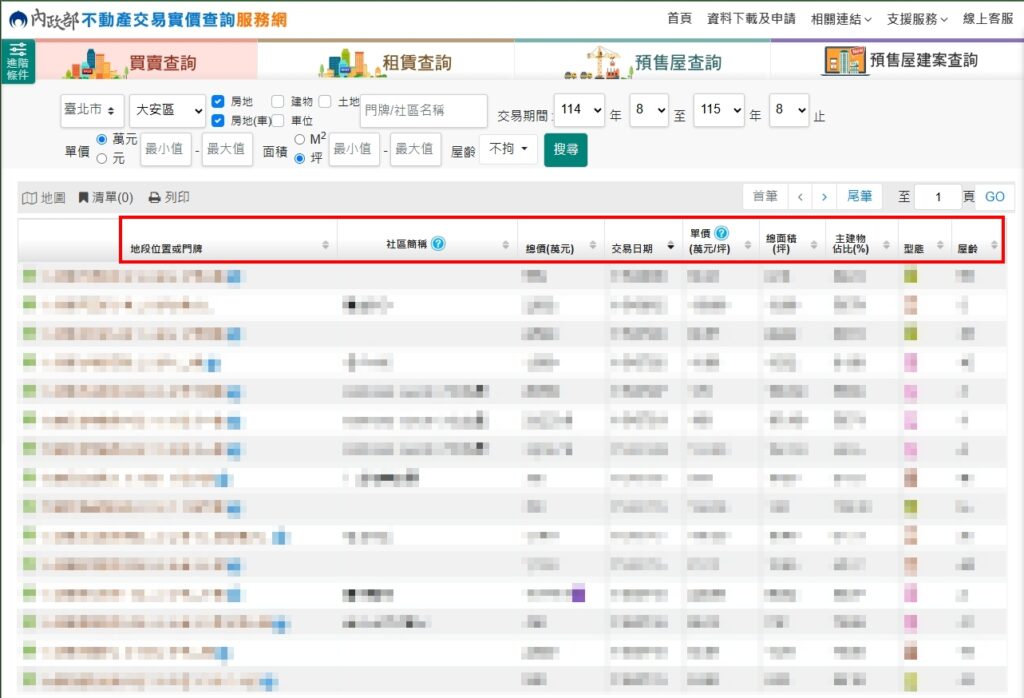Open 線上客服 link
1024x698 pixels.
click(x=988, y=18)
